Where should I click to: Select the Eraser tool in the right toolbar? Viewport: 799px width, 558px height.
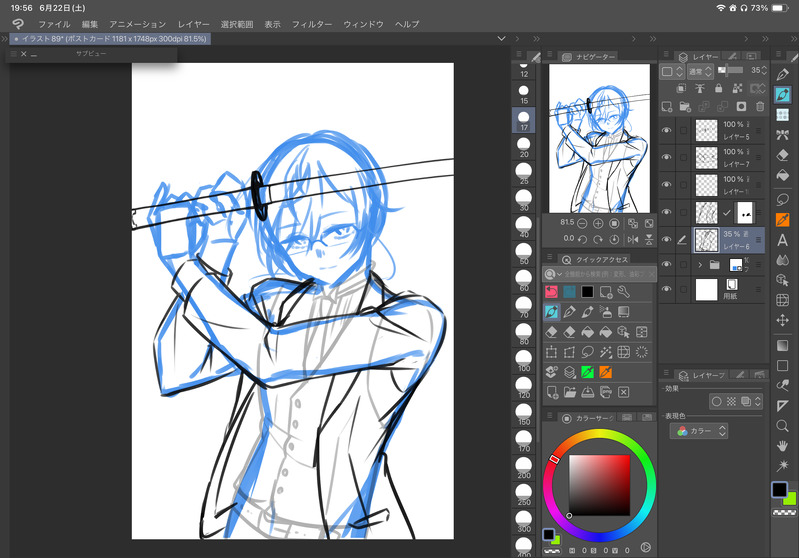point(783,155)
